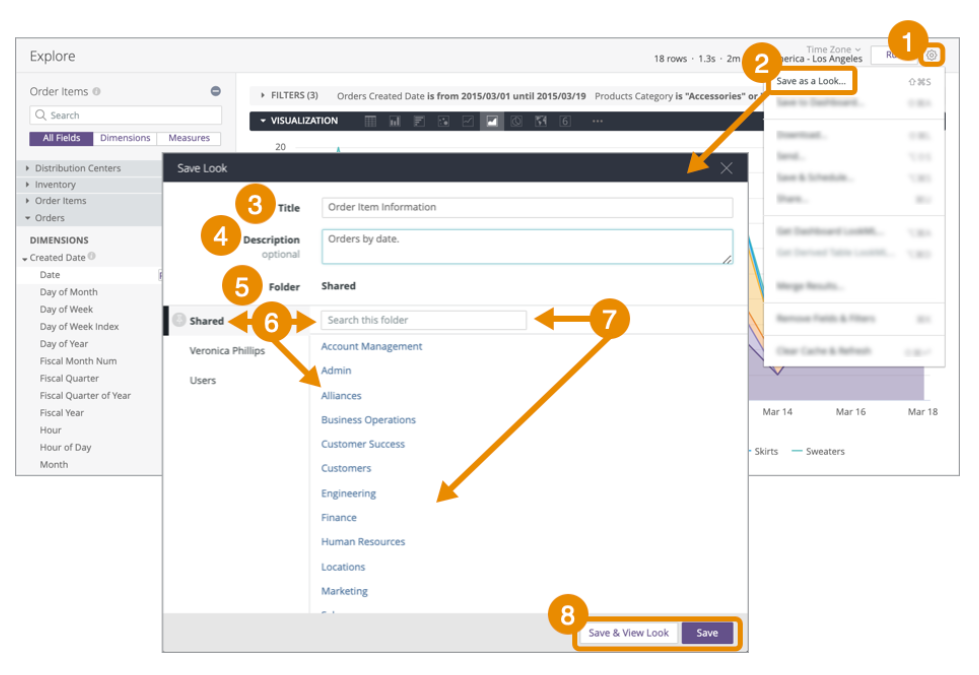Viewport: 979px width, 675px height.
Task: Click the purple Save button
Action: tap(707, 633)
